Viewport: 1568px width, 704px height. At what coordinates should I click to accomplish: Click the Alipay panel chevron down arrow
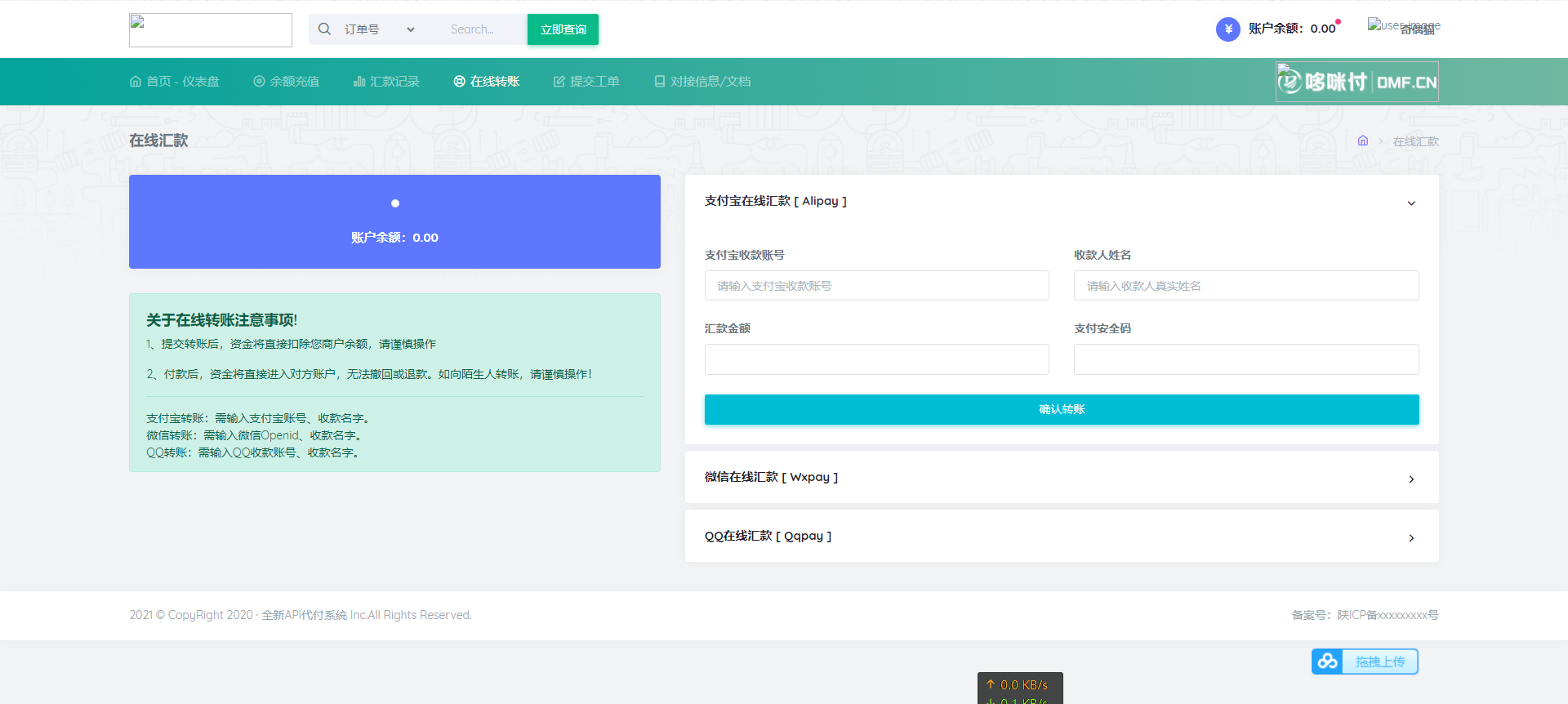pos(1411,203)
